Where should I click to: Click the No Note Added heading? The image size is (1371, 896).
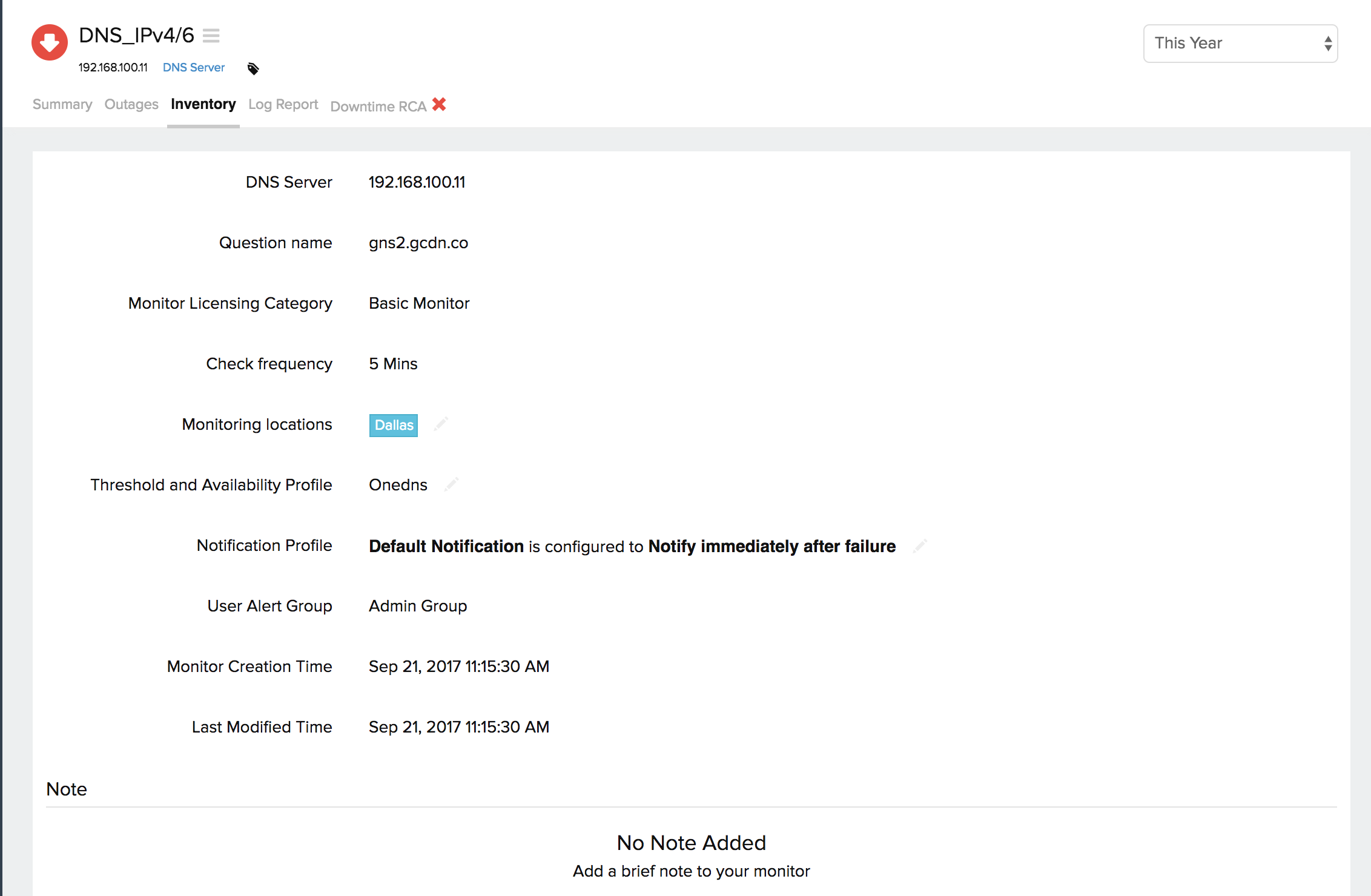point(691,842)
